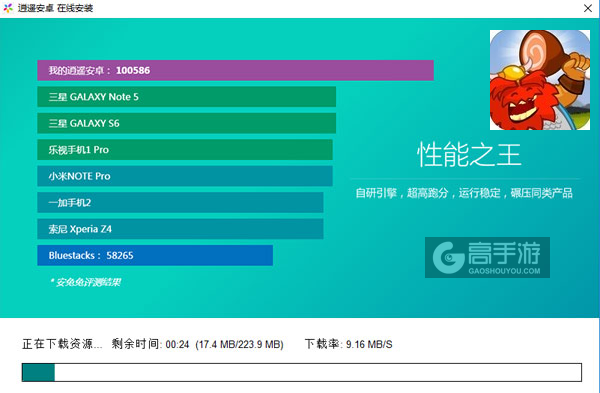Image resolution: width=600 pixels, height=393 pixels.
Task: Click the blue Bluestacks 58265 bar
Action: 155,255
